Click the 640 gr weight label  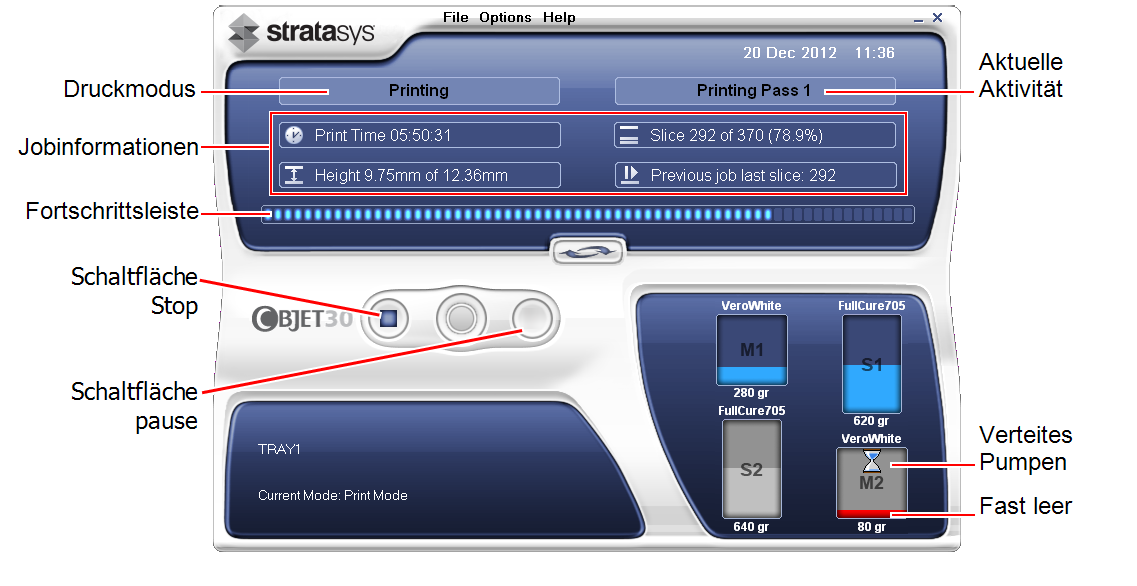point(751,527)
